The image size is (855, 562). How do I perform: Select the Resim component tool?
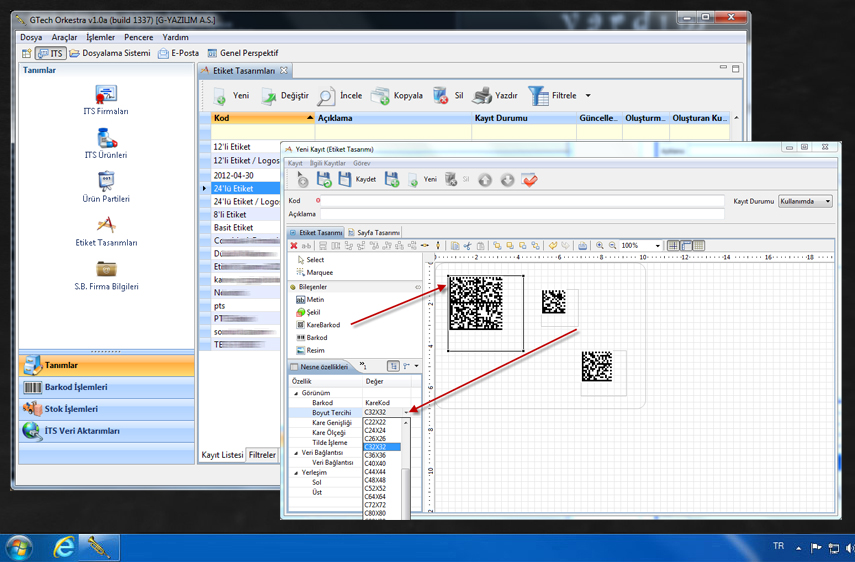point(310,351)
